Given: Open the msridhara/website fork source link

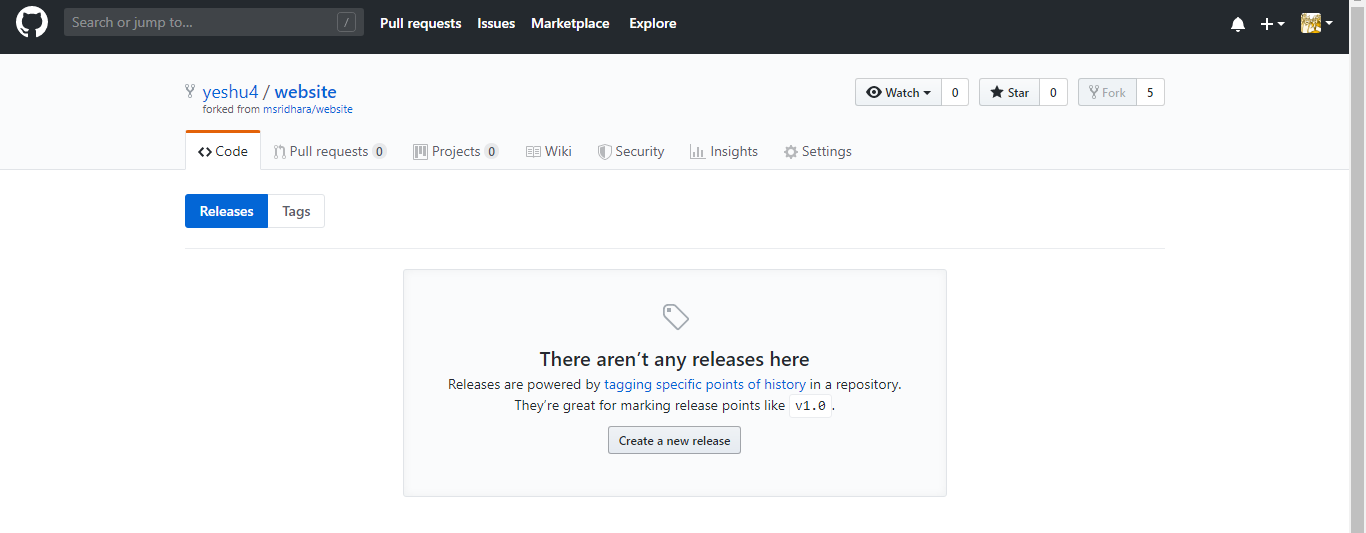Looking at the screenshot, I should tap(308, 109).
